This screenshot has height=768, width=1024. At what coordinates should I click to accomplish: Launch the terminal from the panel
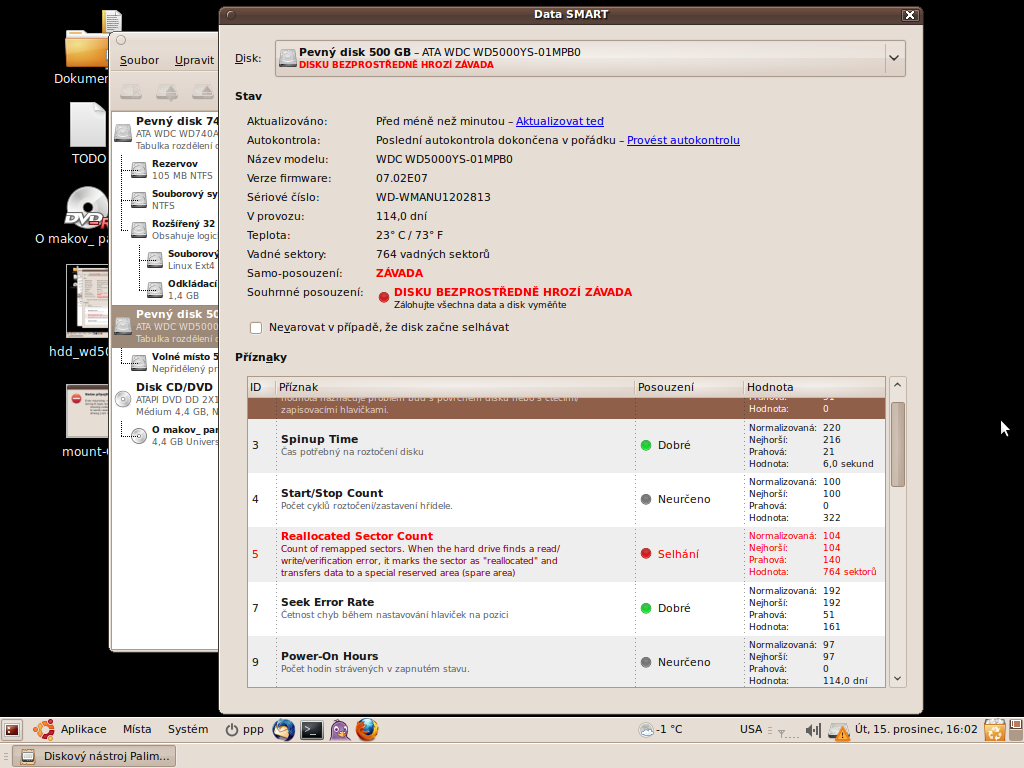[312, 729]
